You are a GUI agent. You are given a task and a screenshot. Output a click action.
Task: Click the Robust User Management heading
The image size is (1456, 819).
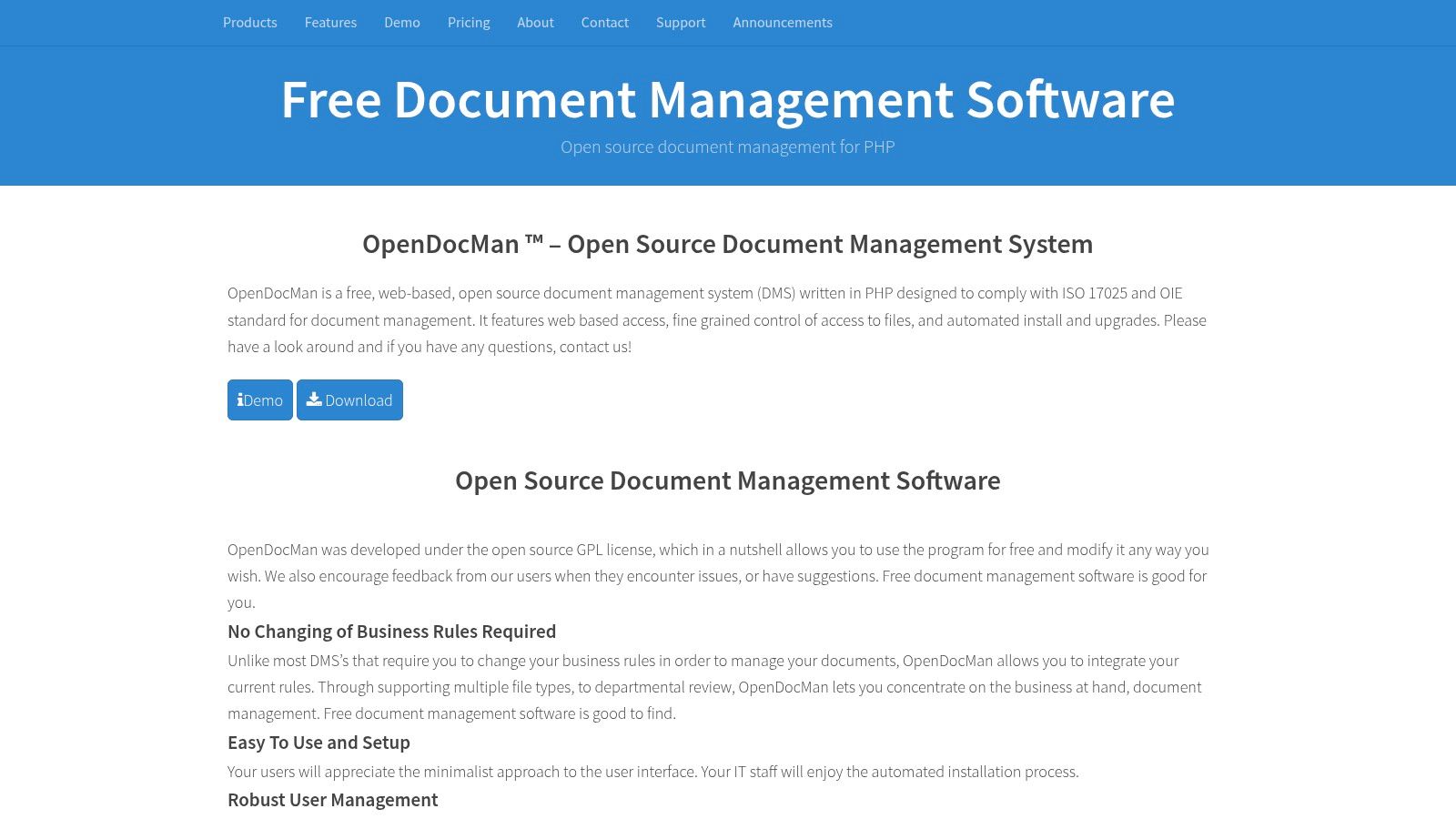tap(332, 799)
